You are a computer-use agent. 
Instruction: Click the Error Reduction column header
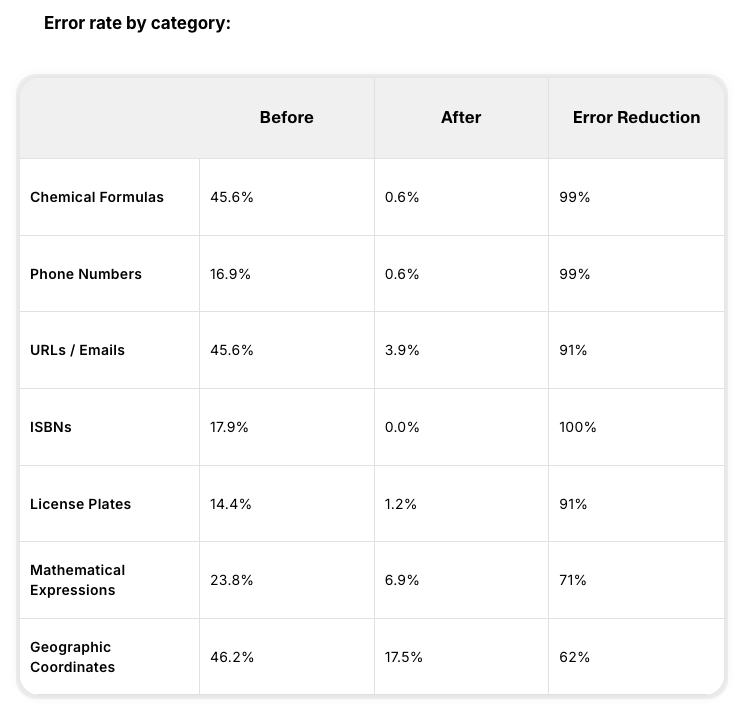pyautogui.click(x=636, y=118)
